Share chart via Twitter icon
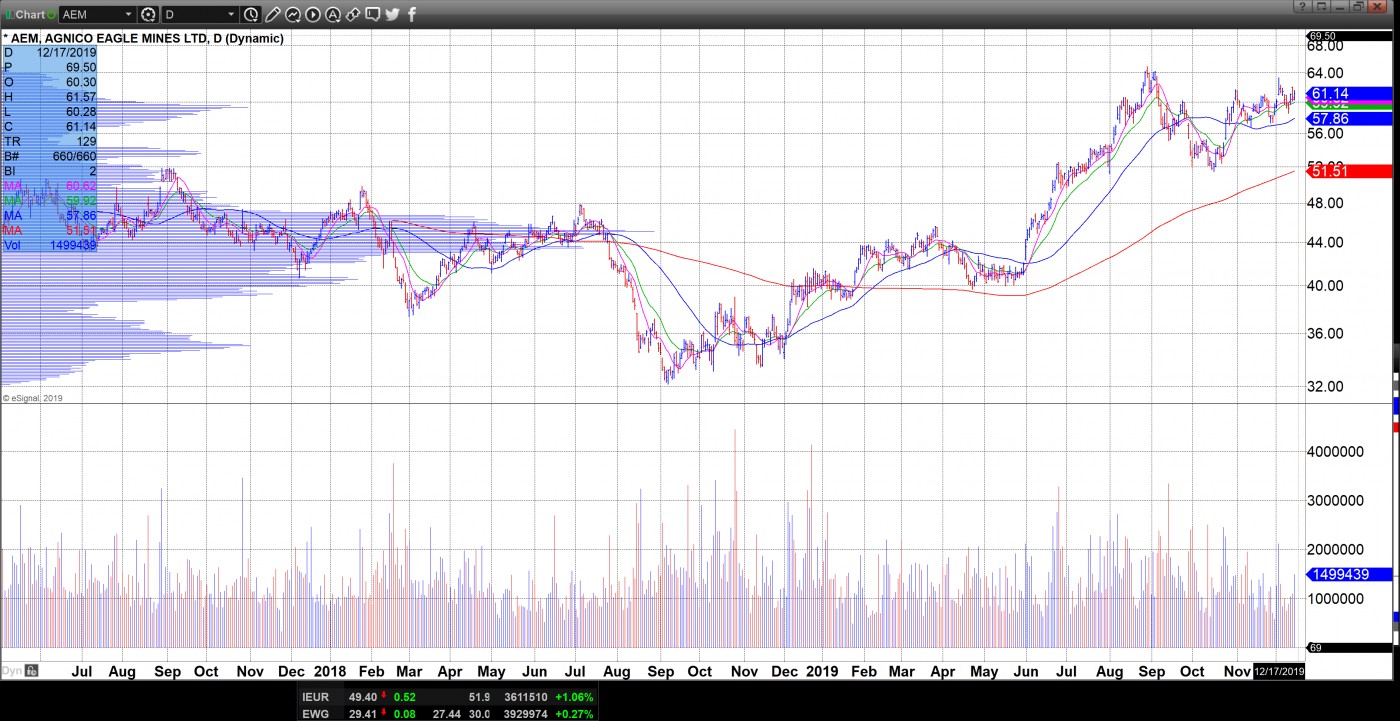The image size is (1400, 721). coord(392,14)
